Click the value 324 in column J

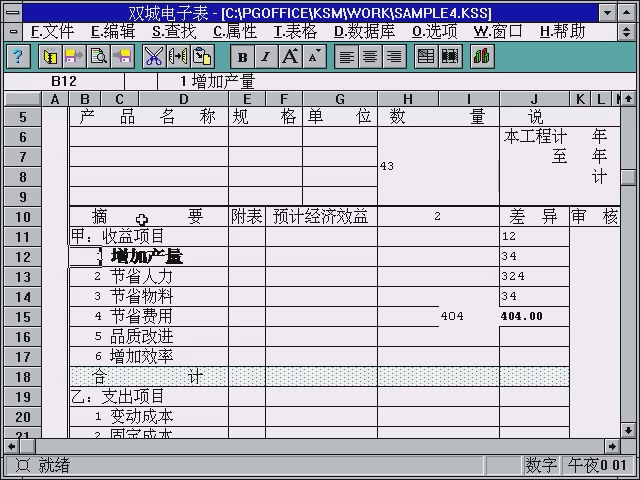[513, 276]
